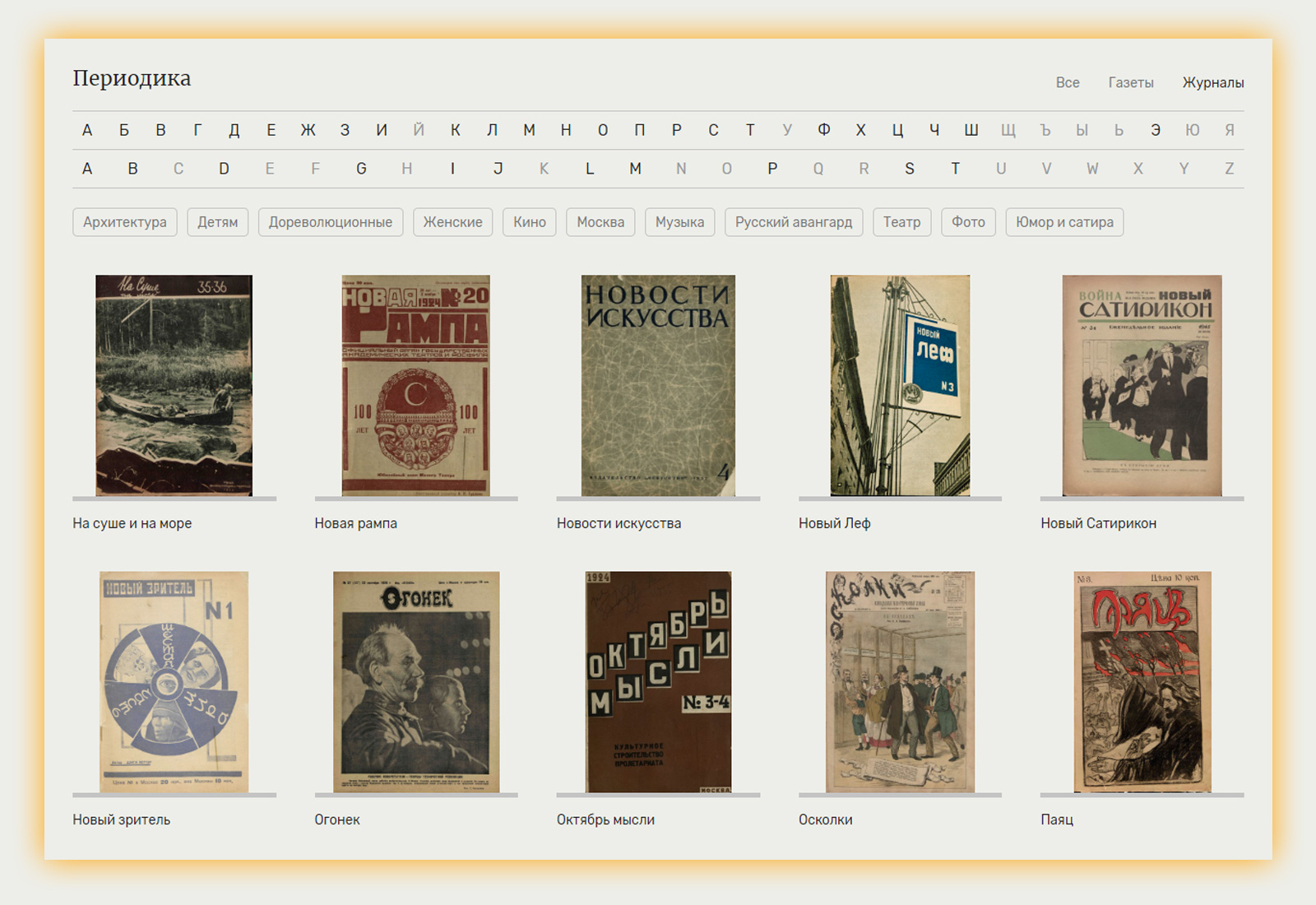Open the На суше и на море title link
The height and width of the screenshot is (905, 1316).
(x=132, y=523)
